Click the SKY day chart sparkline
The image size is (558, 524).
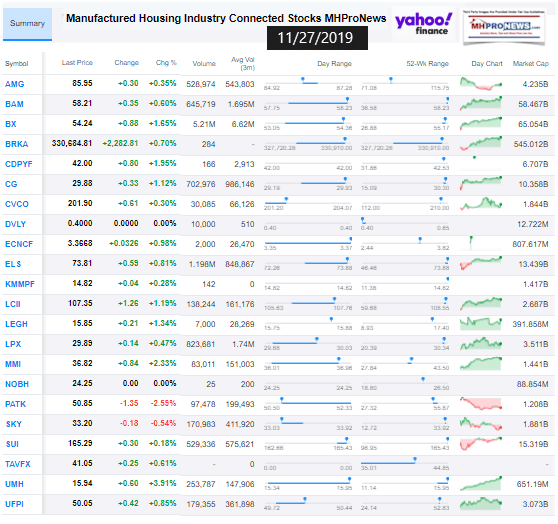481,424
